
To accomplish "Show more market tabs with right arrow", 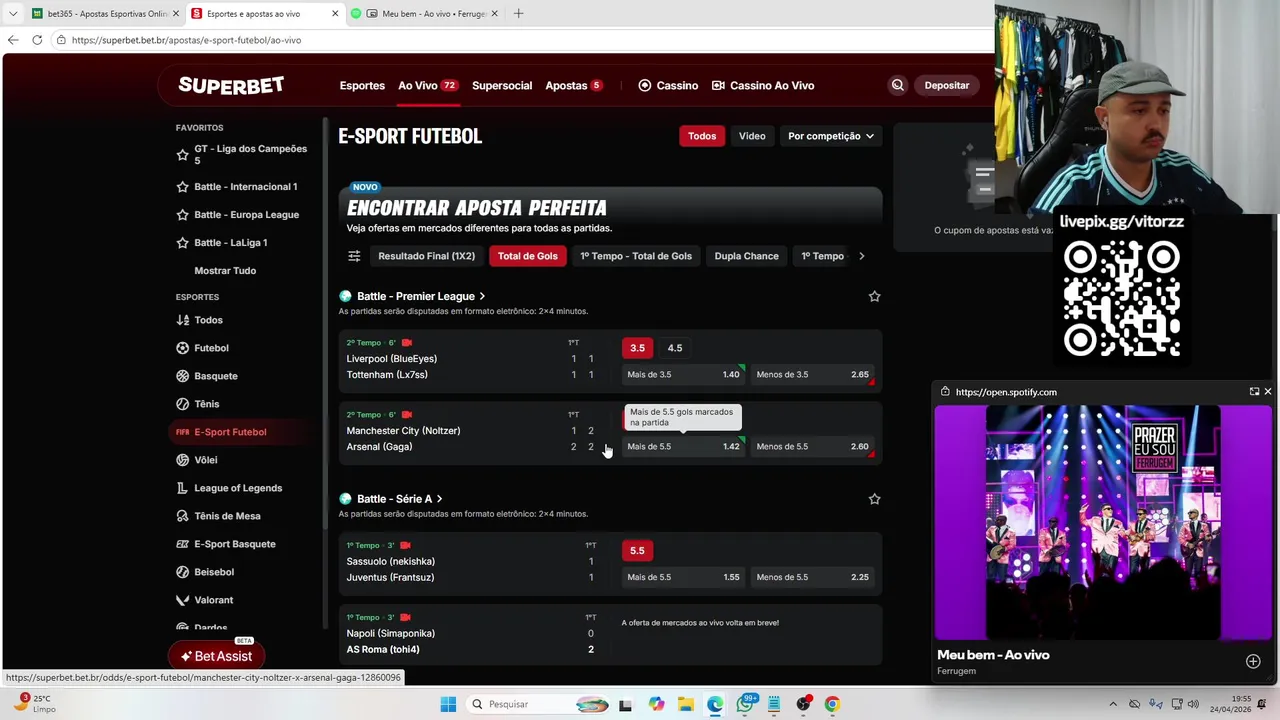I will click(x=862, y=256).
